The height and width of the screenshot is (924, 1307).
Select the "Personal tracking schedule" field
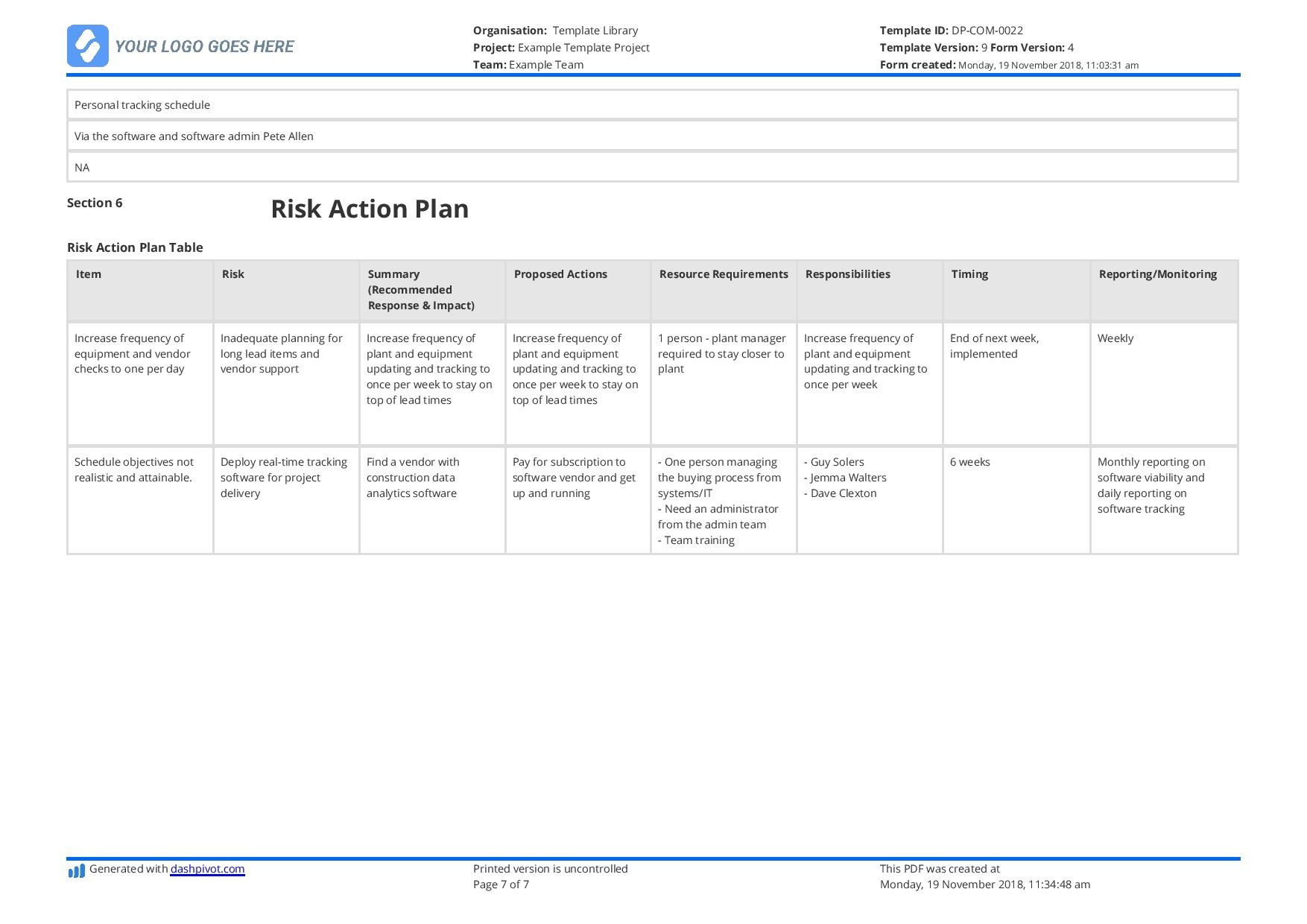pyautogui.click(x=652, y=105)
